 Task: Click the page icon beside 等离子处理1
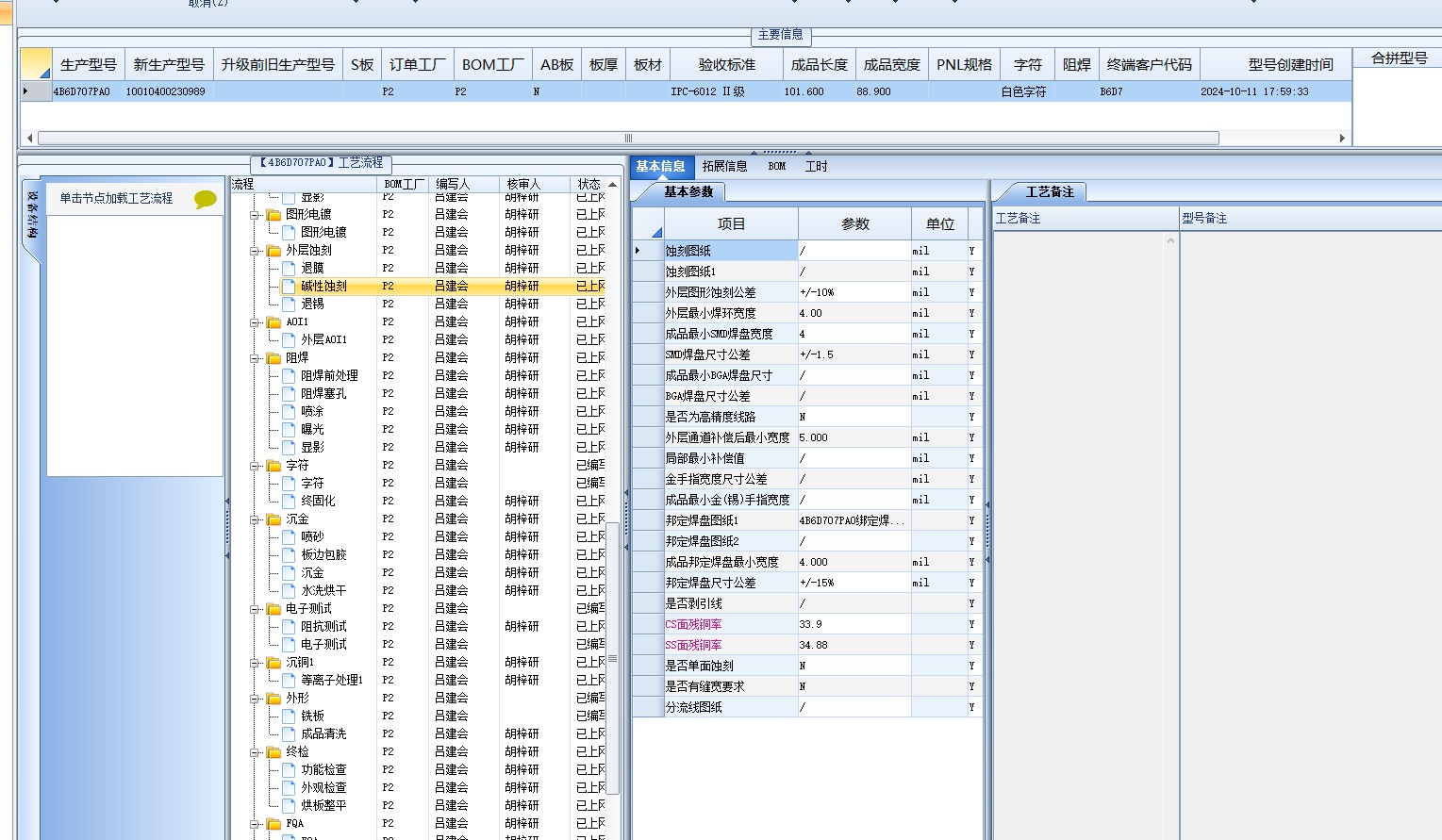[290, 681]
